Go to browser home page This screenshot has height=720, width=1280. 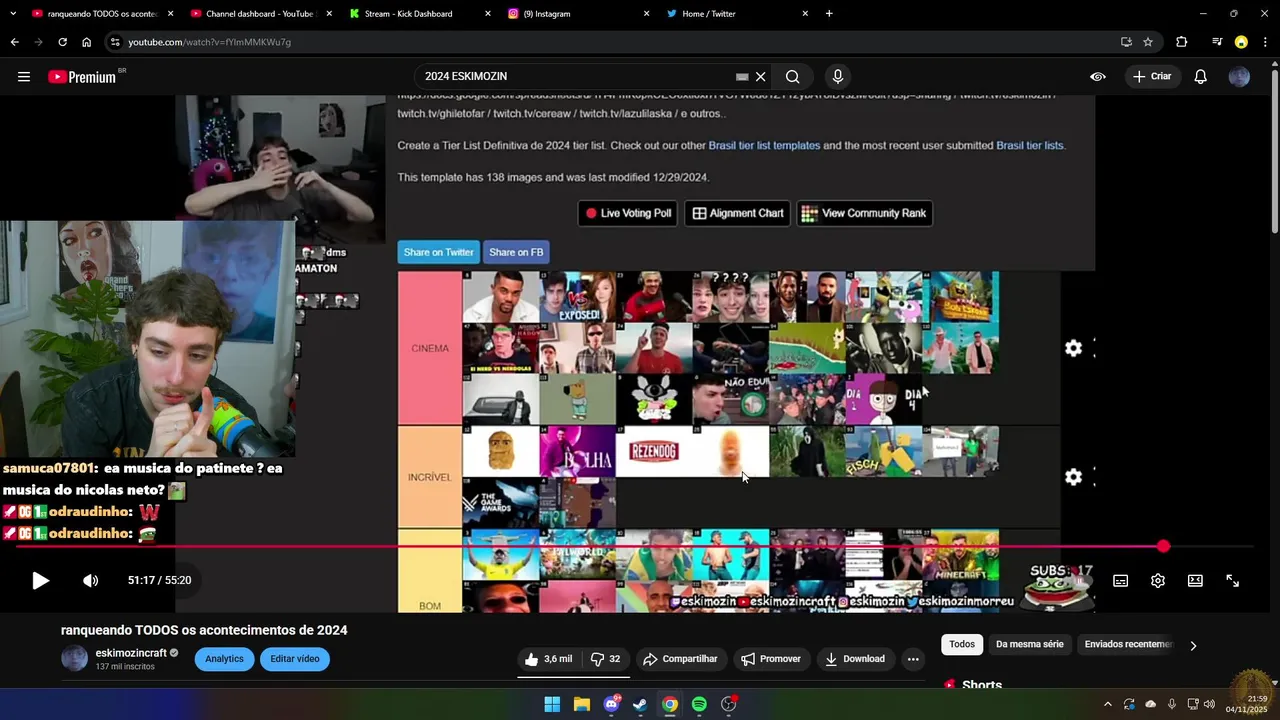86,42
